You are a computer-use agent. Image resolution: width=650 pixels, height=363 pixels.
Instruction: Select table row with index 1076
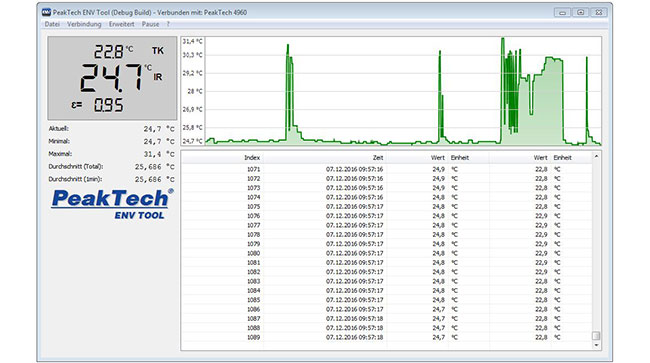tap(387, 216)
